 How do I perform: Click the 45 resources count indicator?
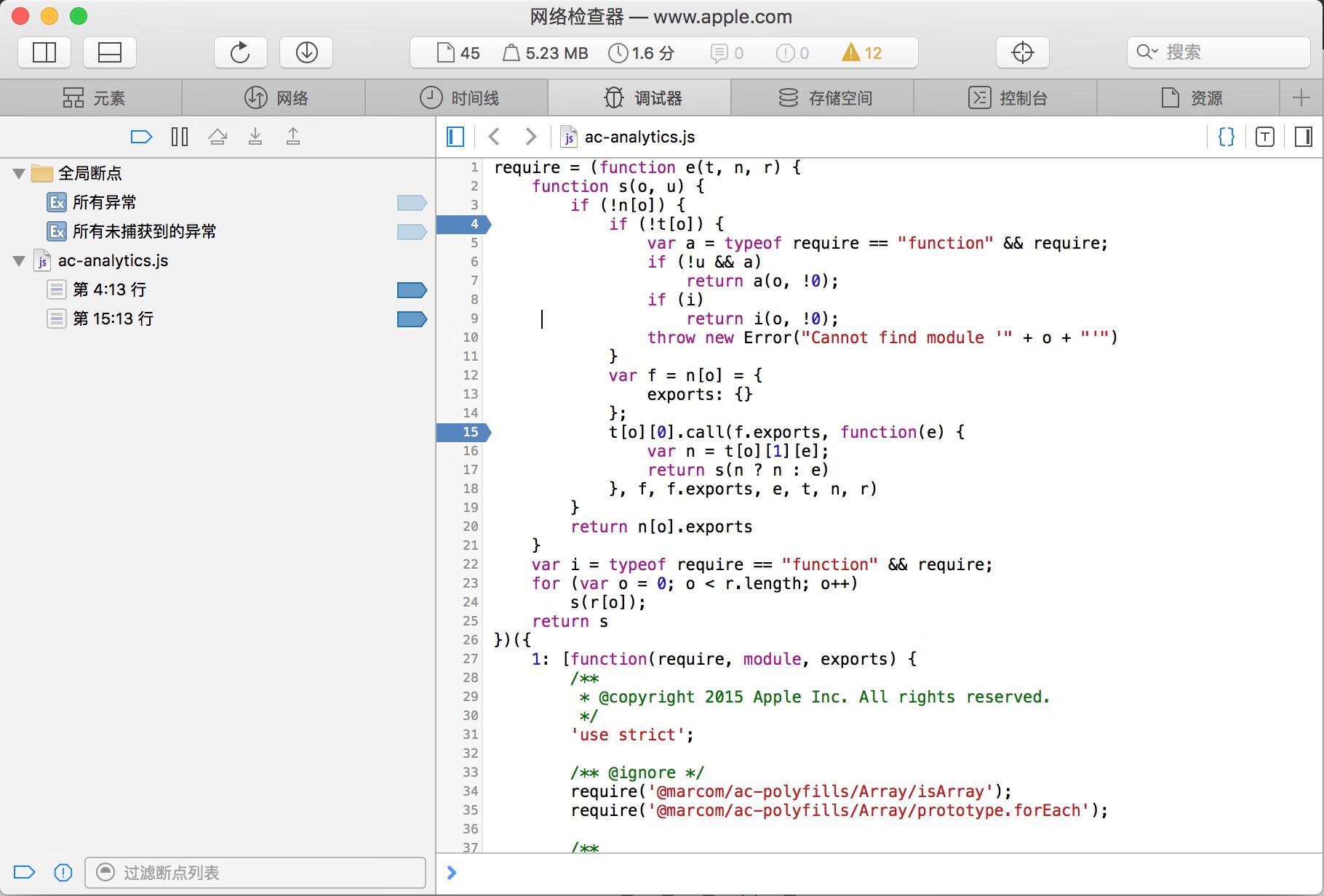(x=458, y=53)
